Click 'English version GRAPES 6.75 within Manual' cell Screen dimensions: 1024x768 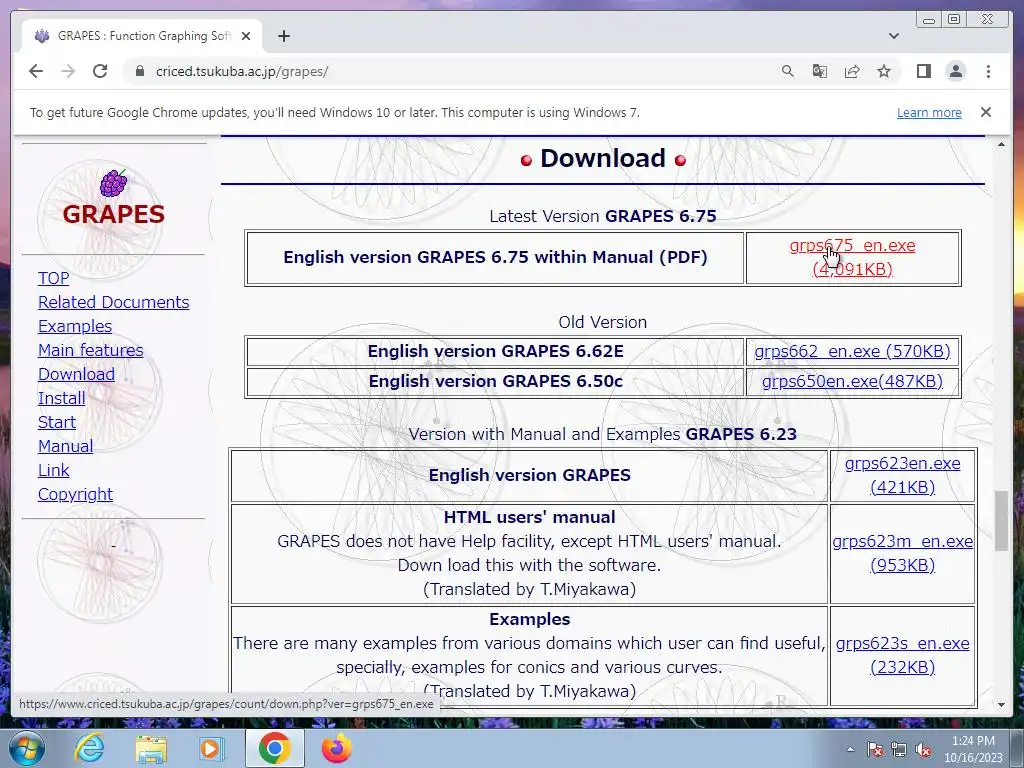pos(495,257)
